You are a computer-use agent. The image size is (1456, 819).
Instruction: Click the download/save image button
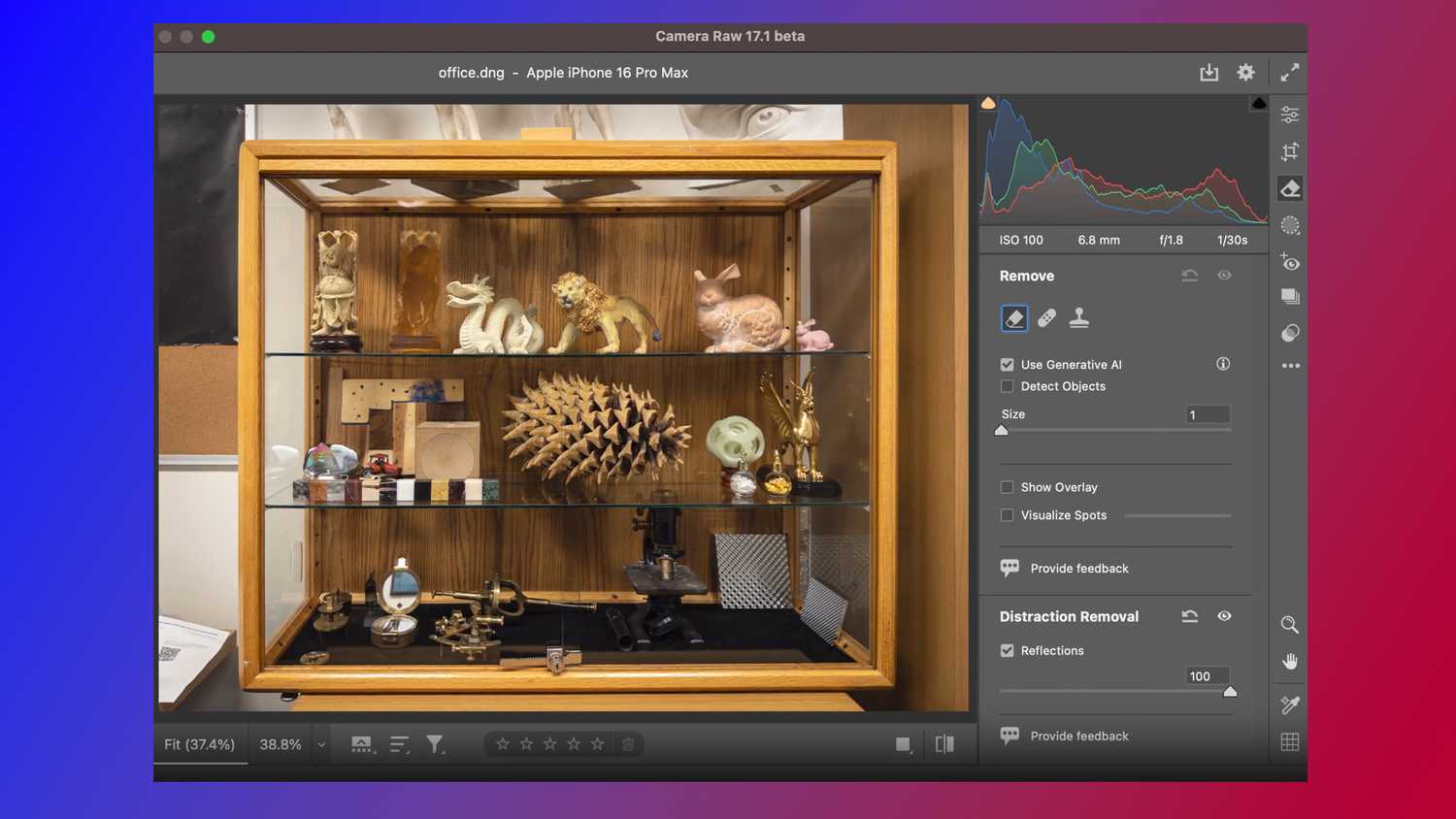[1208, 72]
